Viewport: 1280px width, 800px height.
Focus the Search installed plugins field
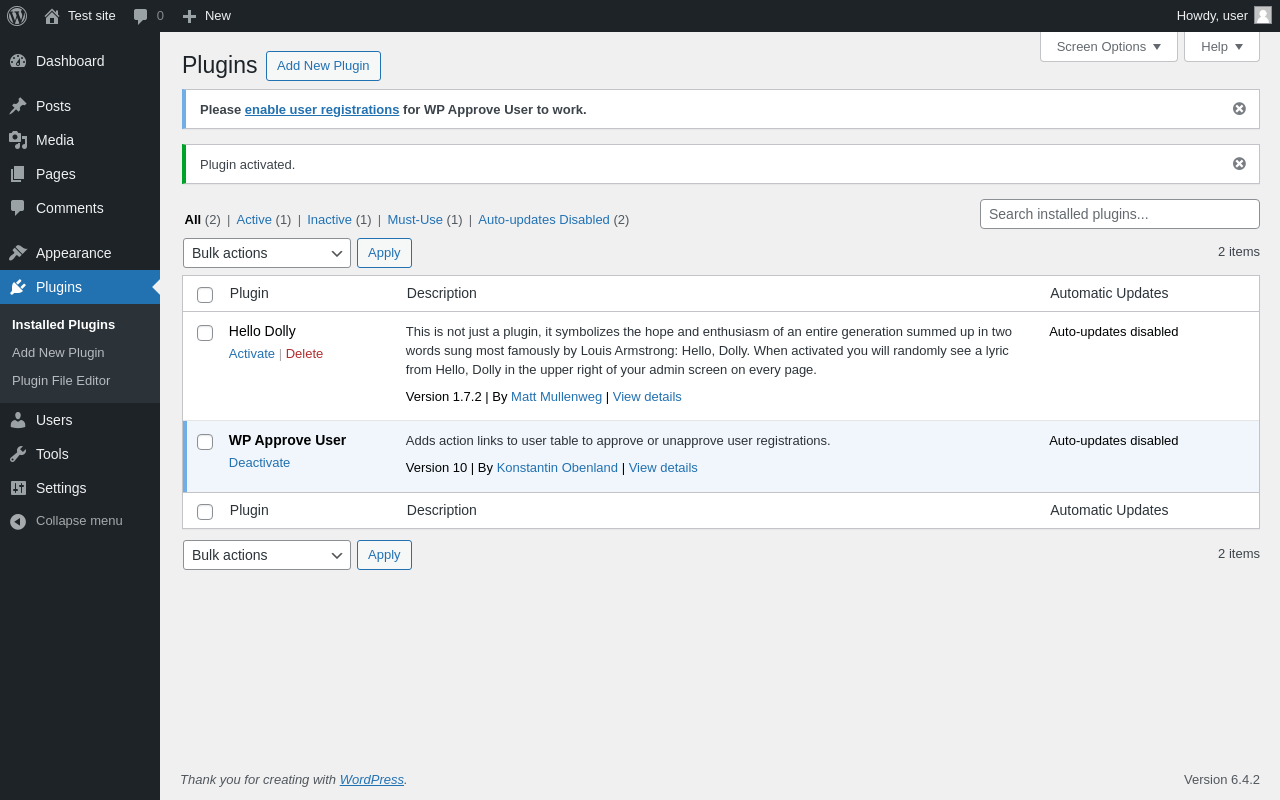click(1119, 214)
